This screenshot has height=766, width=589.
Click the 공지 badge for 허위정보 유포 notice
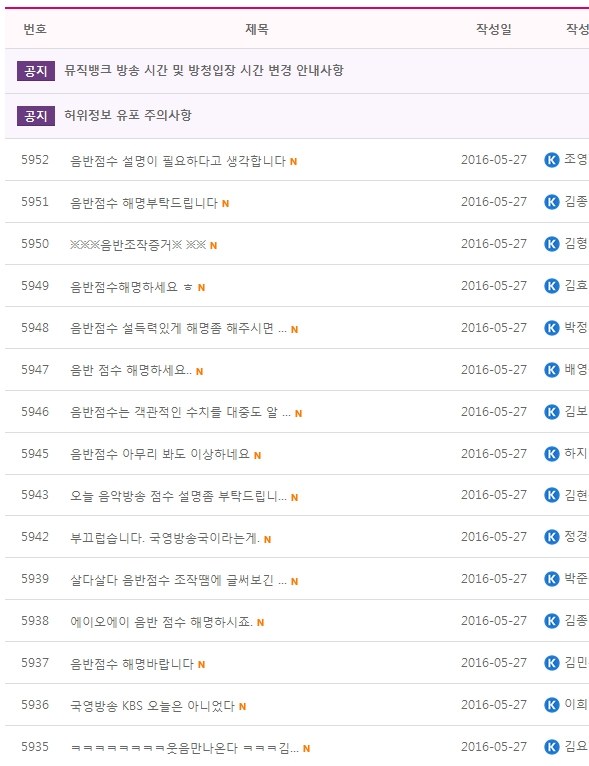click(36, 116)
